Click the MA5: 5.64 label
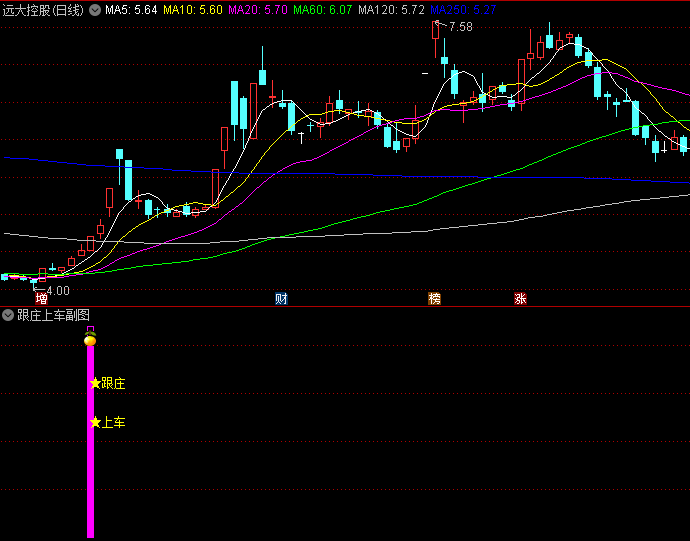Viewport: 690px width, 541px height. [x=131, y=10]
